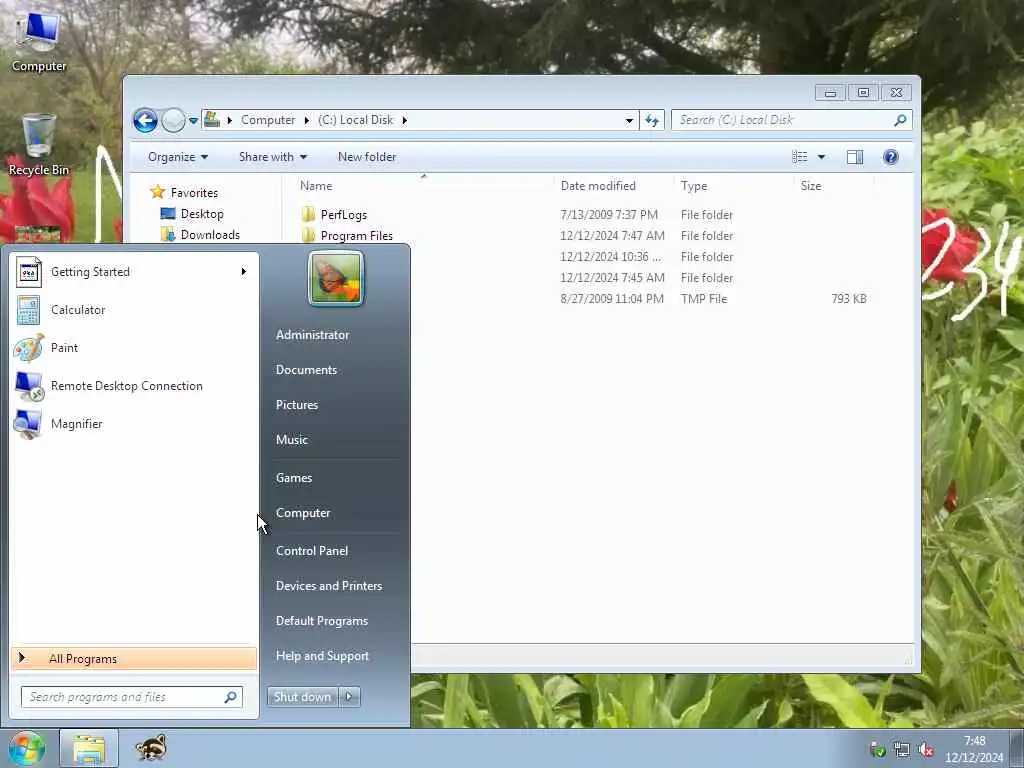Select the Recycle Bin desktop icon
Image resolution: width=1024 pixels, height=768 pixels.
[x=39, y=145]
